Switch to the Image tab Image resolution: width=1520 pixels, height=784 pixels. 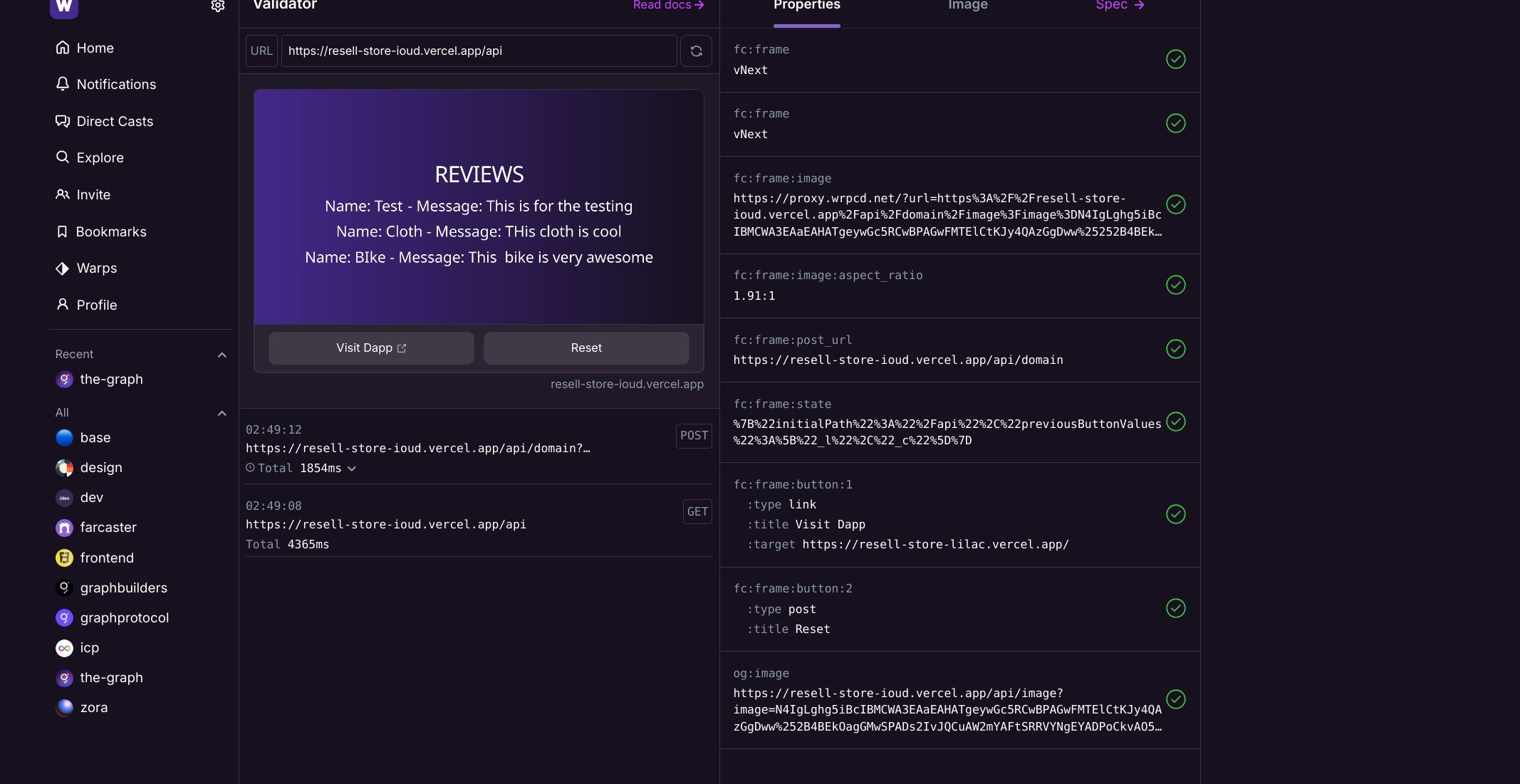968,6
